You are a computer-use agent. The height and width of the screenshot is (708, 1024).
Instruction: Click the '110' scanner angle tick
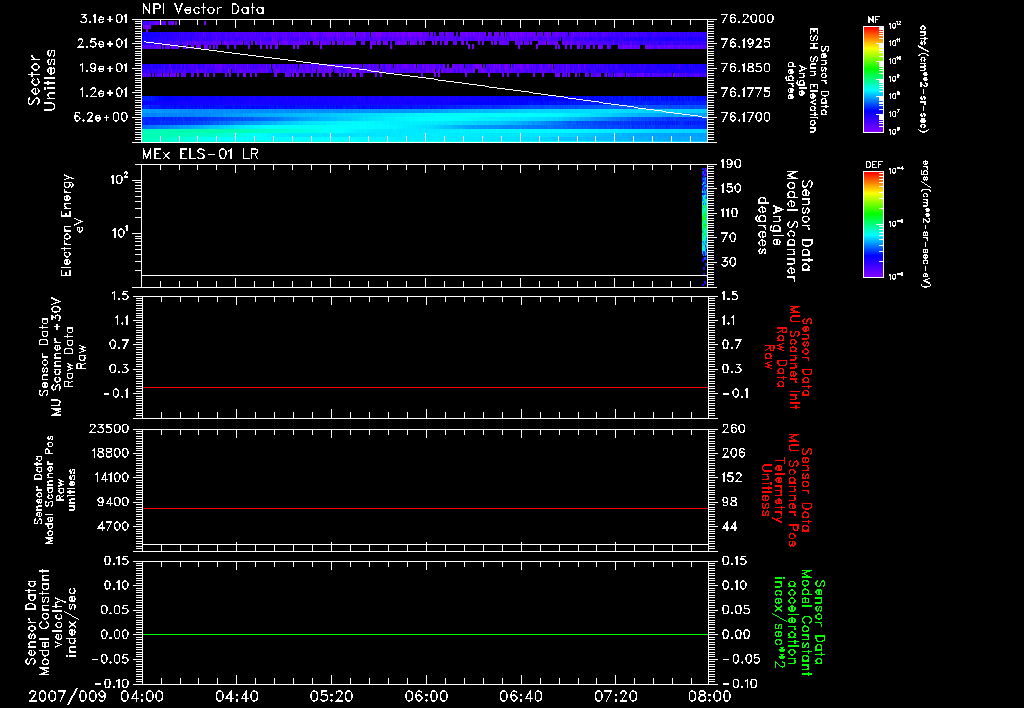tap(731, 213)
